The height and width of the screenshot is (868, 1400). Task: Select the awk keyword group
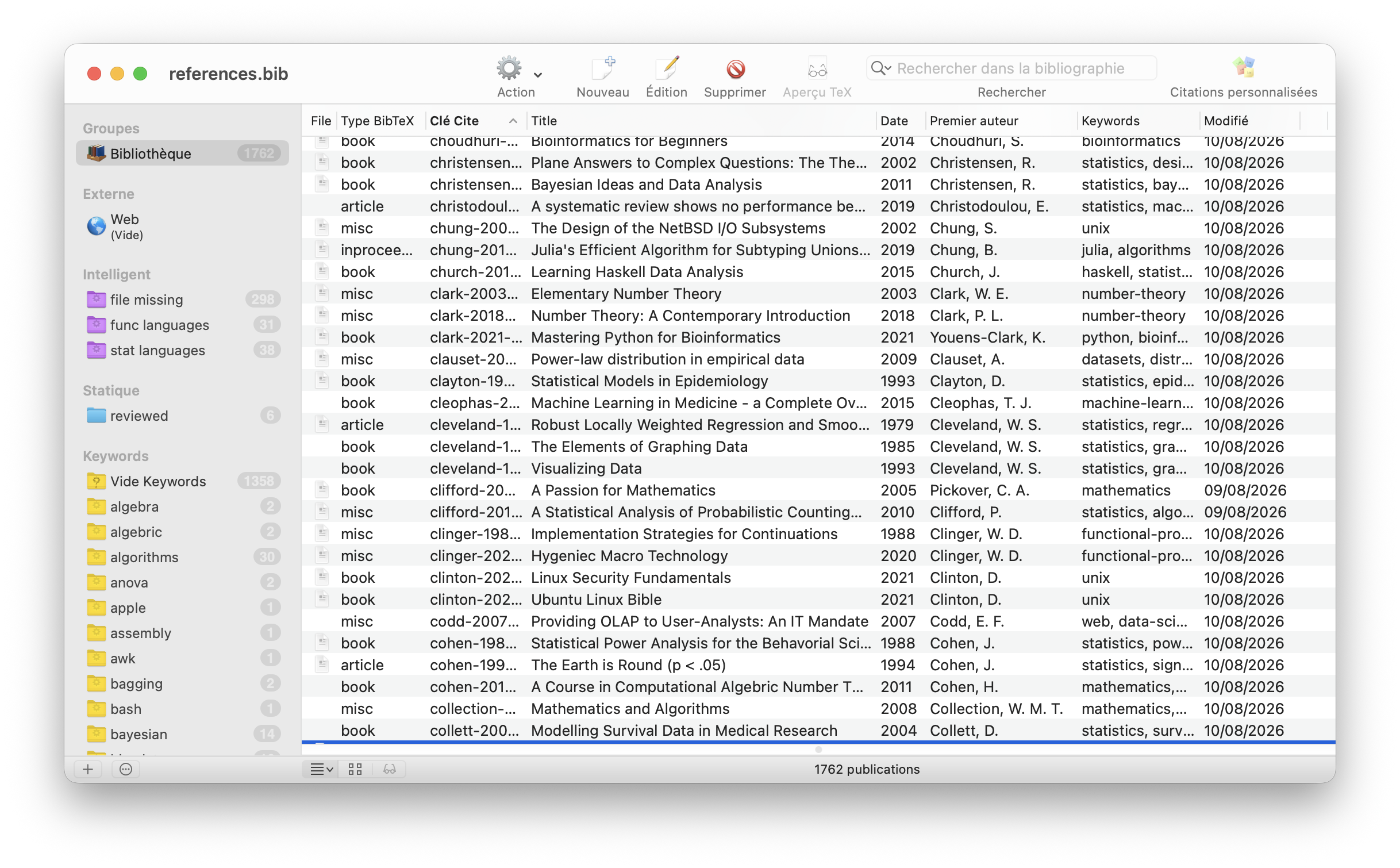tap(182, 658)
